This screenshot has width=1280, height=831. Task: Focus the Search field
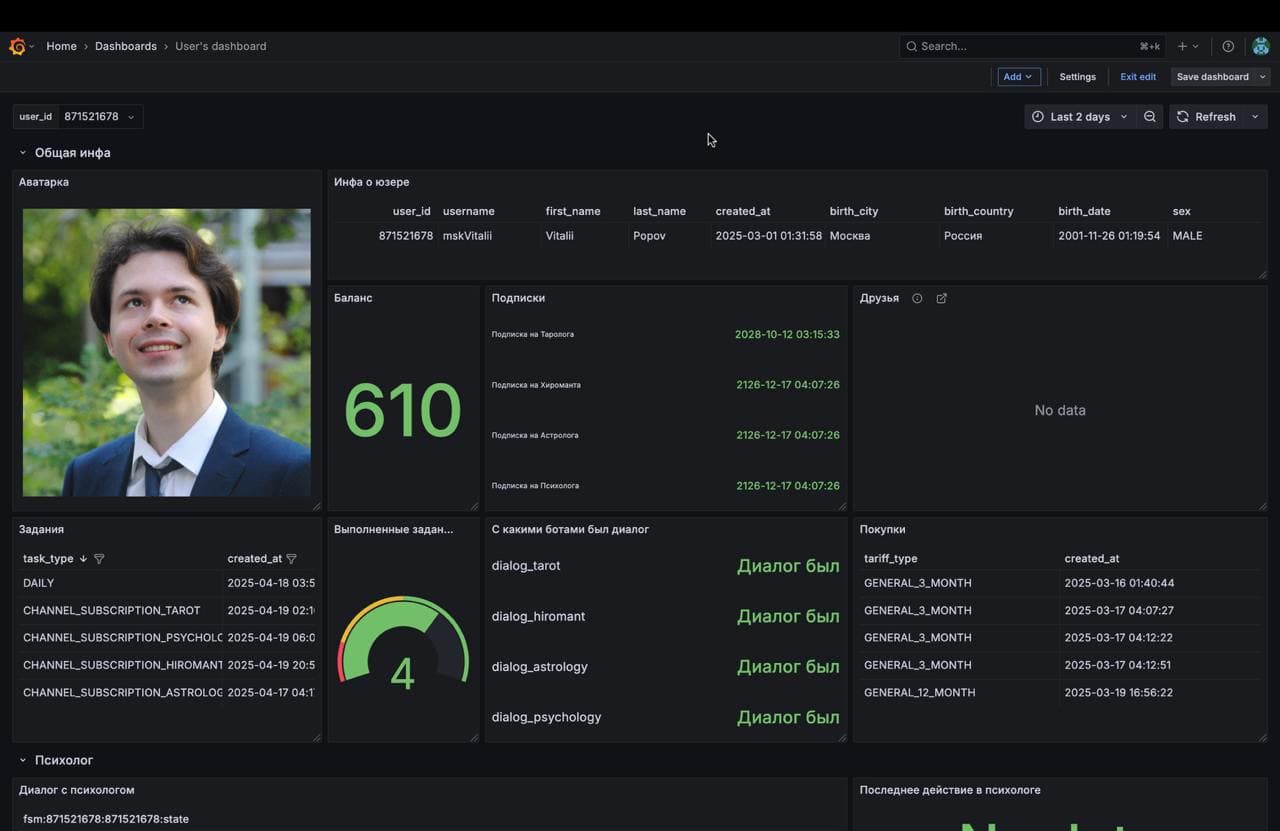(1032, 46)
